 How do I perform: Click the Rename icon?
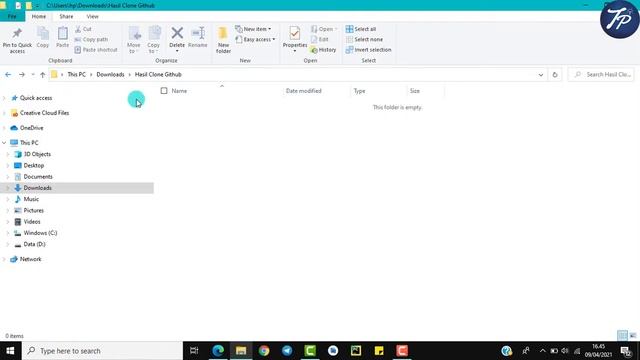[x=198, y=33]
